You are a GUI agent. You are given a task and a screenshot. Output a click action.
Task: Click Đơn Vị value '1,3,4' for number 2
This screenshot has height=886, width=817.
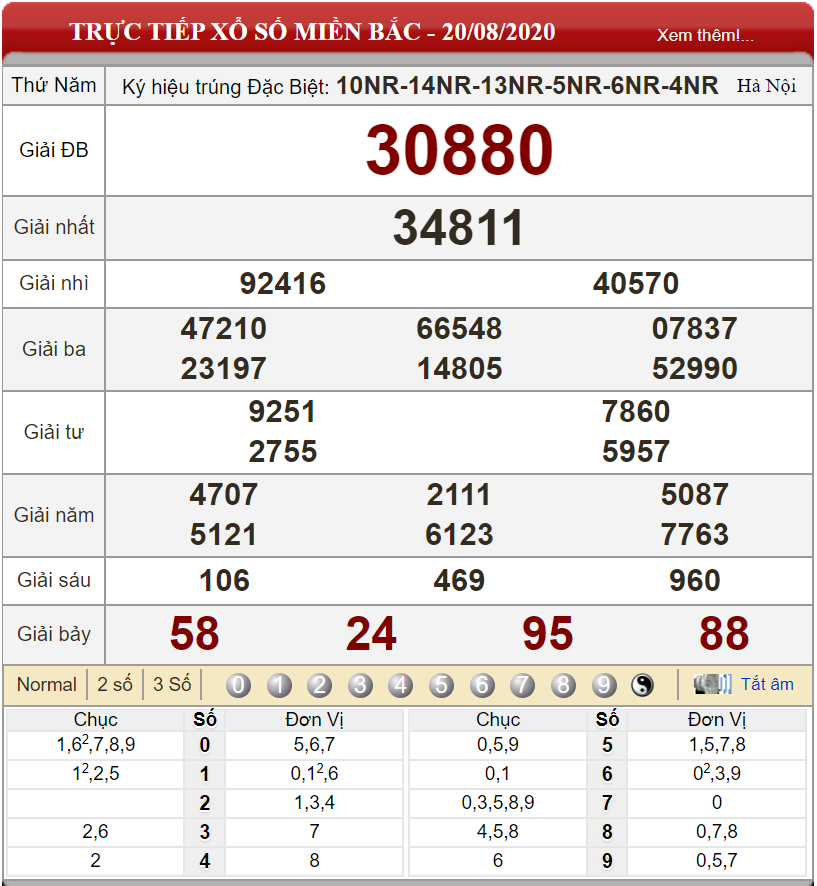point(314,802)
